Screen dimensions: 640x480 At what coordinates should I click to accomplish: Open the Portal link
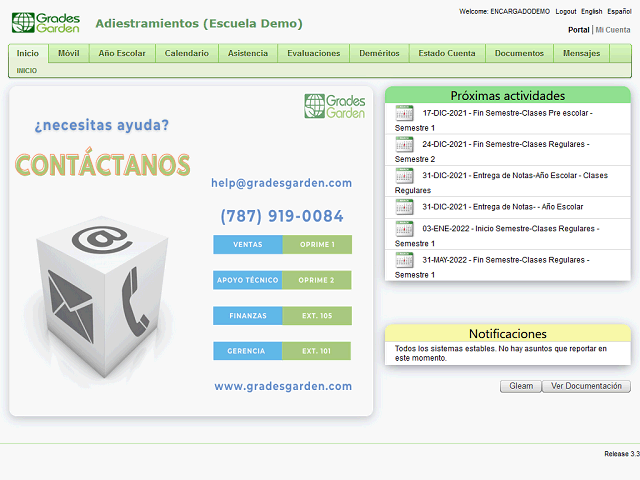point(578,30)
